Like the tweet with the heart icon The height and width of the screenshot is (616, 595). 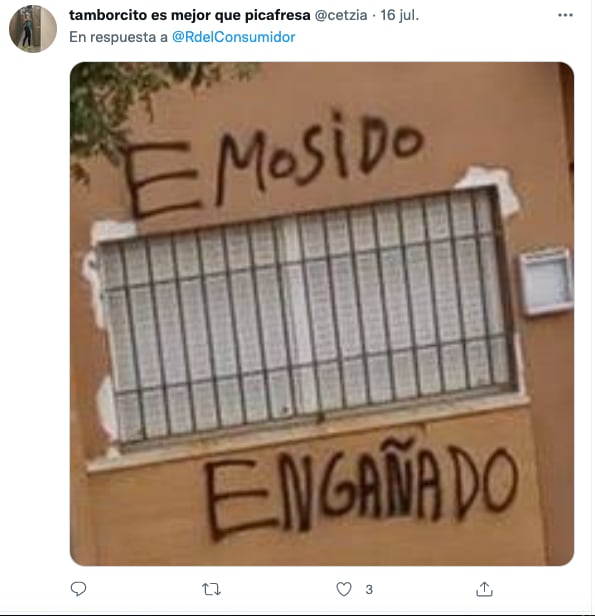344,589
